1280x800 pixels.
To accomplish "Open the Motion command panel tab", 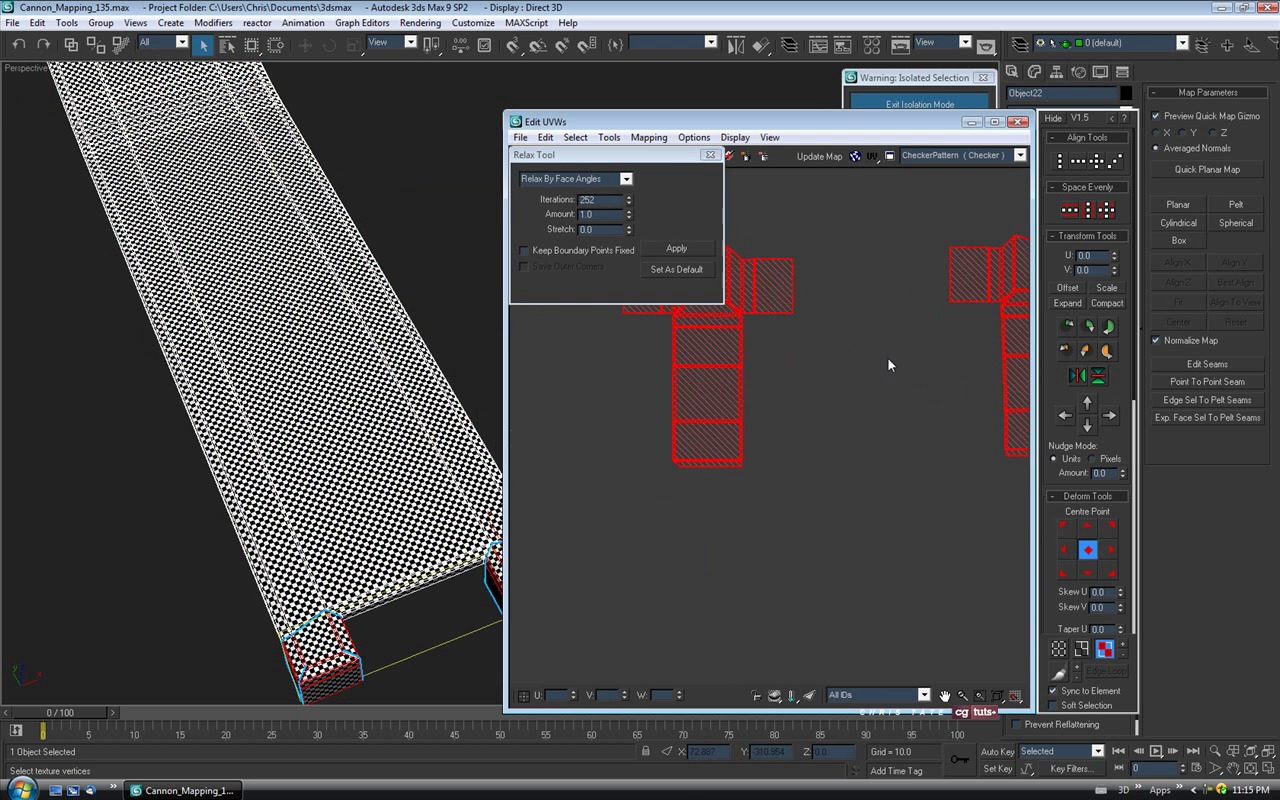I will (1078, 72).
